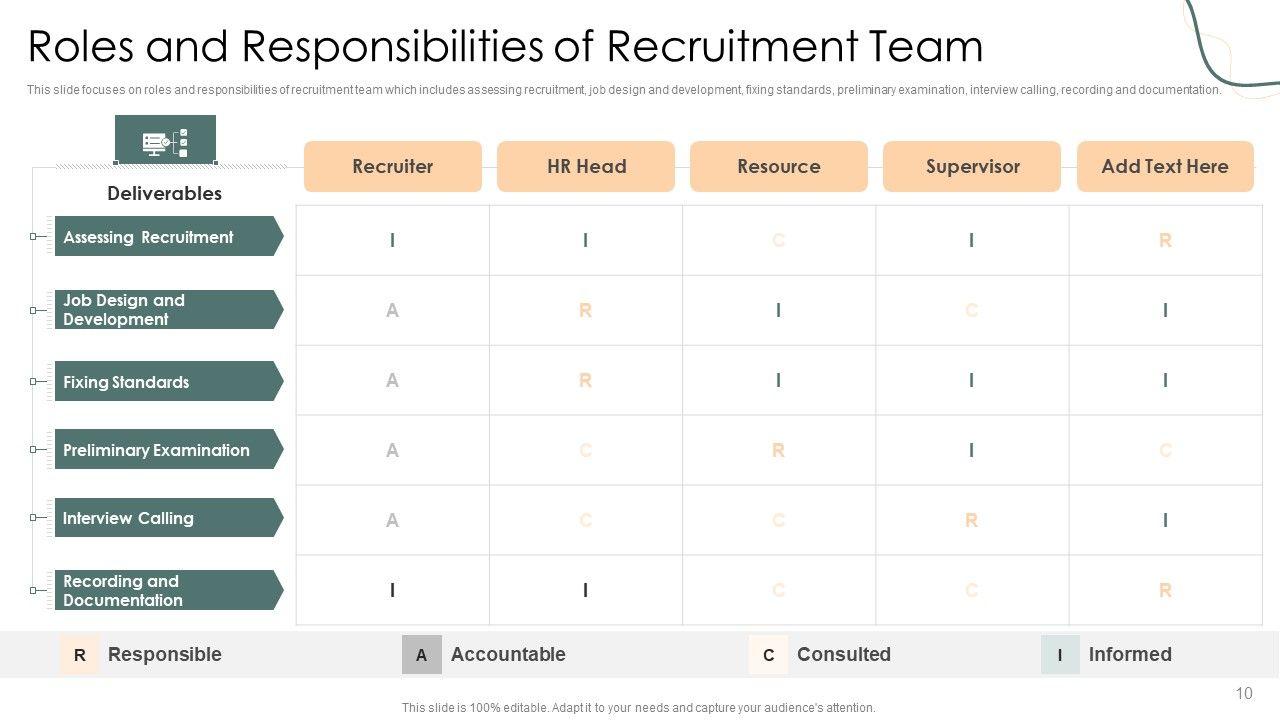The width and height of the screenshot is (1280, 720).
Task: Click the slide number 10
Action: coord(1244,693)
